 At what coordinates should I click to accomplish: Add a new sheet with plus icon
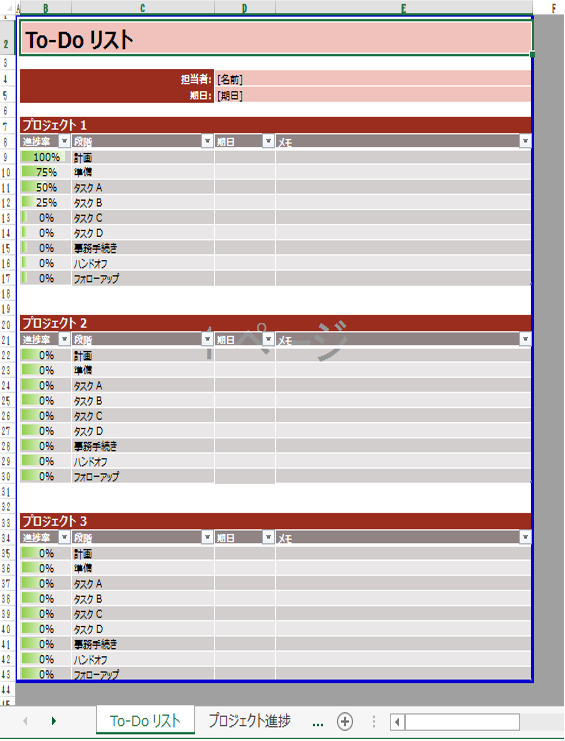(345, 721)
